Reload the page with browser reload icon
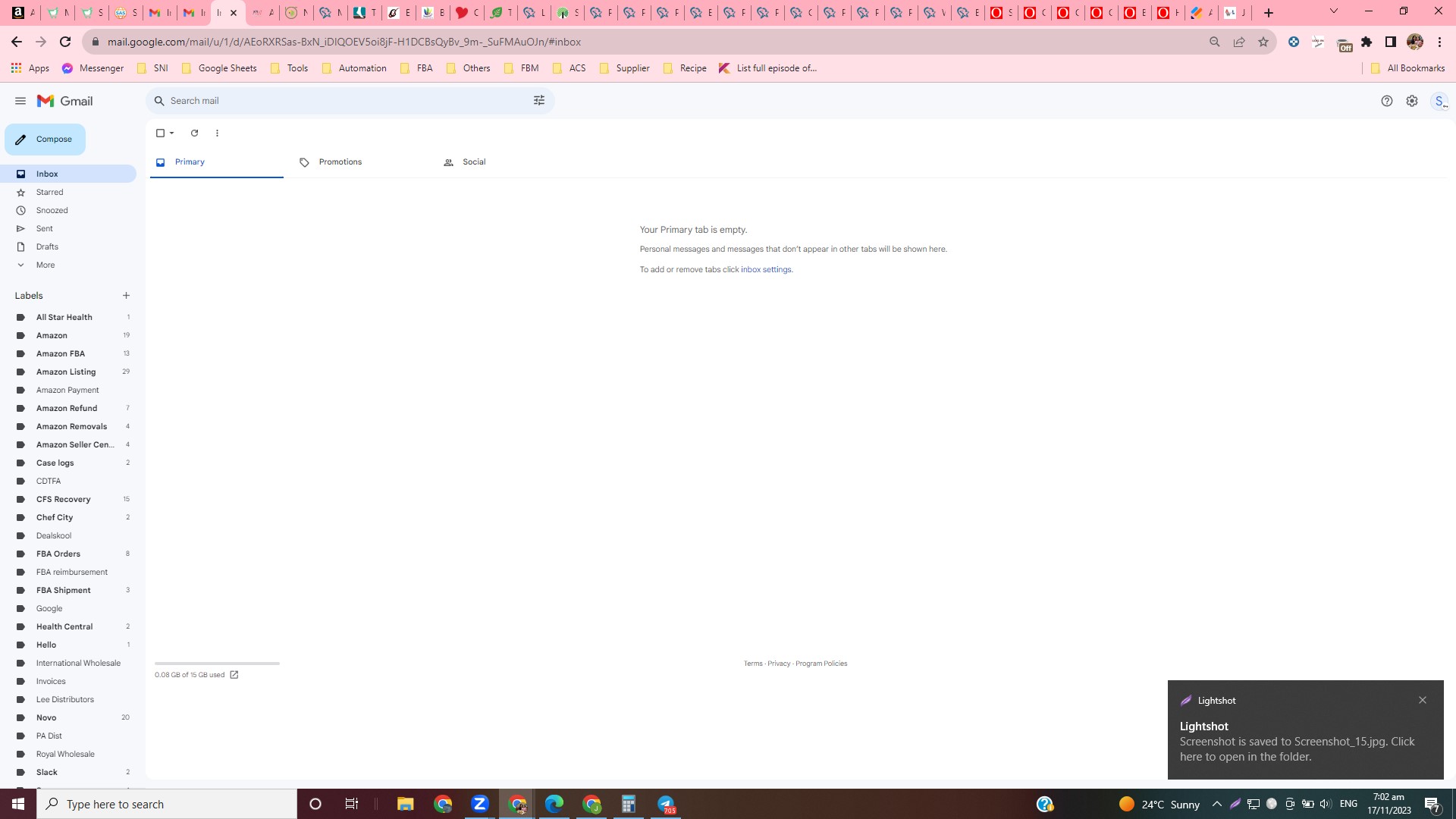Screen dimensions: 1456x819 coord(65,42)
